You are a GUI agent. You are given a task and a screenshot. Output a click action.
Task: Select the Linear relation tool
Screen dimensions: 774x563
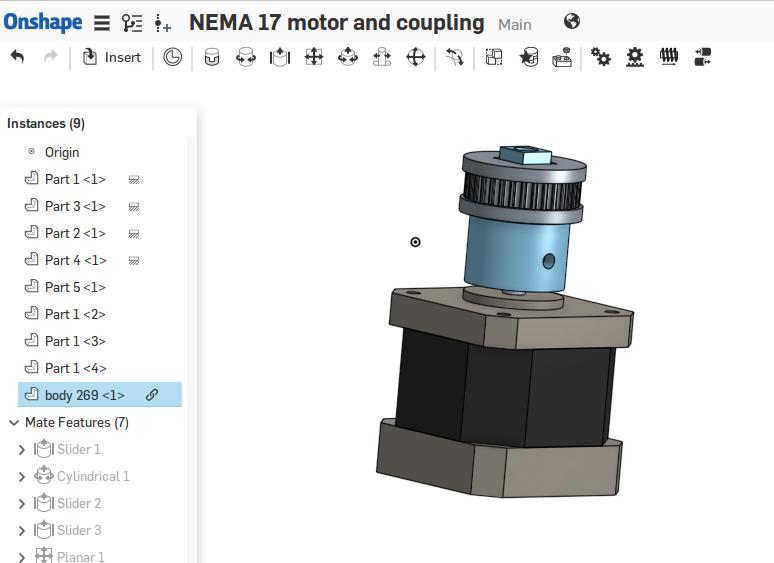tap(702, 57)
